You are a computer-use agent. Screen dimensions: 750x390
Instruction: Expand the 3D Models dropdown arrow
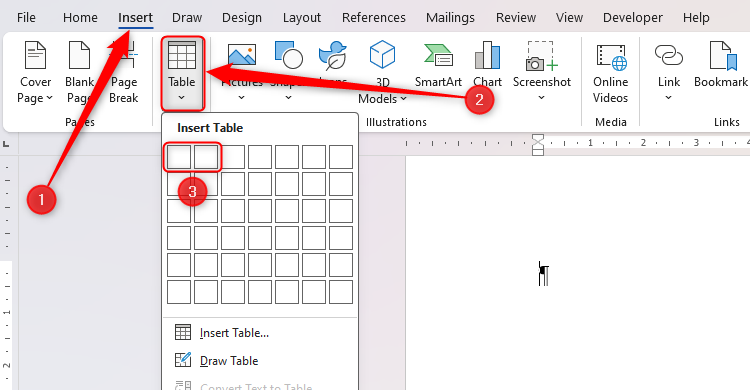403,99
